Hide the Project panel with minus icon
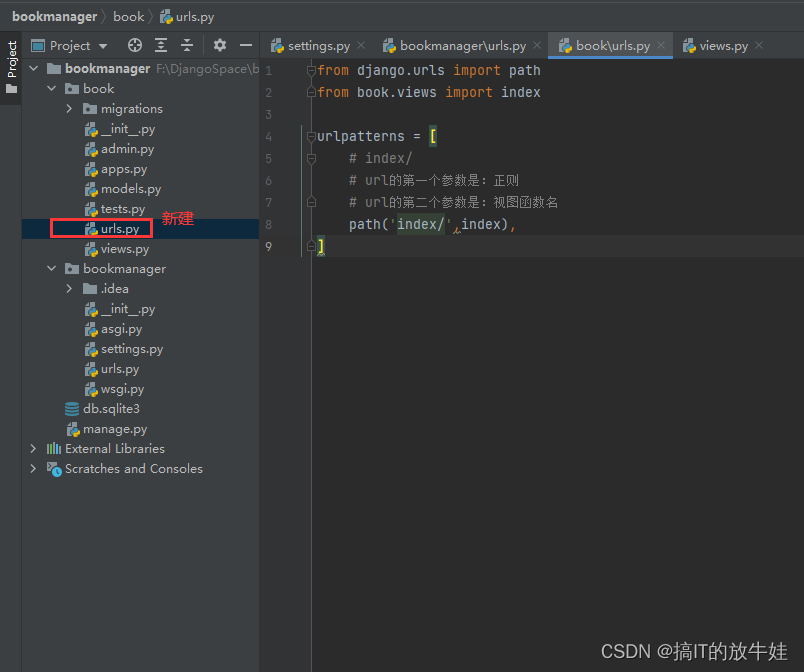 coord(246,46)
